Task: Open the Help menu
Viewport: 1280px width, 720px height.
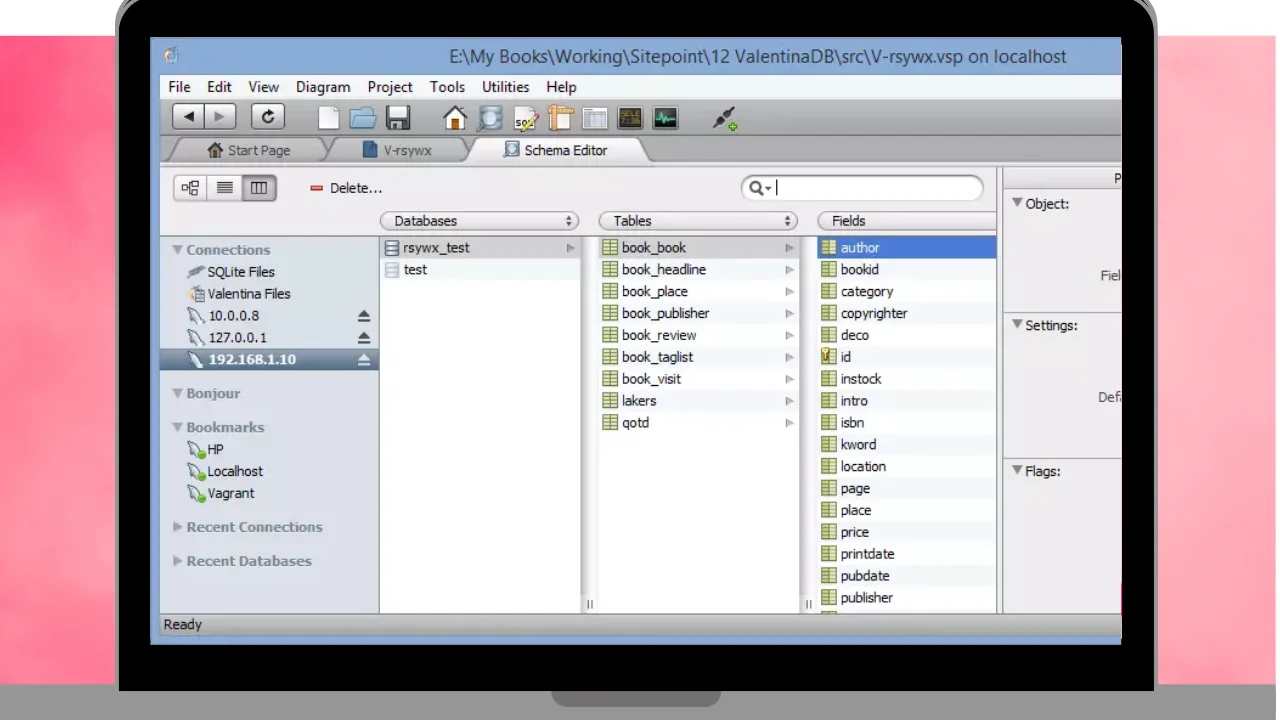Action: pos(561,87)
